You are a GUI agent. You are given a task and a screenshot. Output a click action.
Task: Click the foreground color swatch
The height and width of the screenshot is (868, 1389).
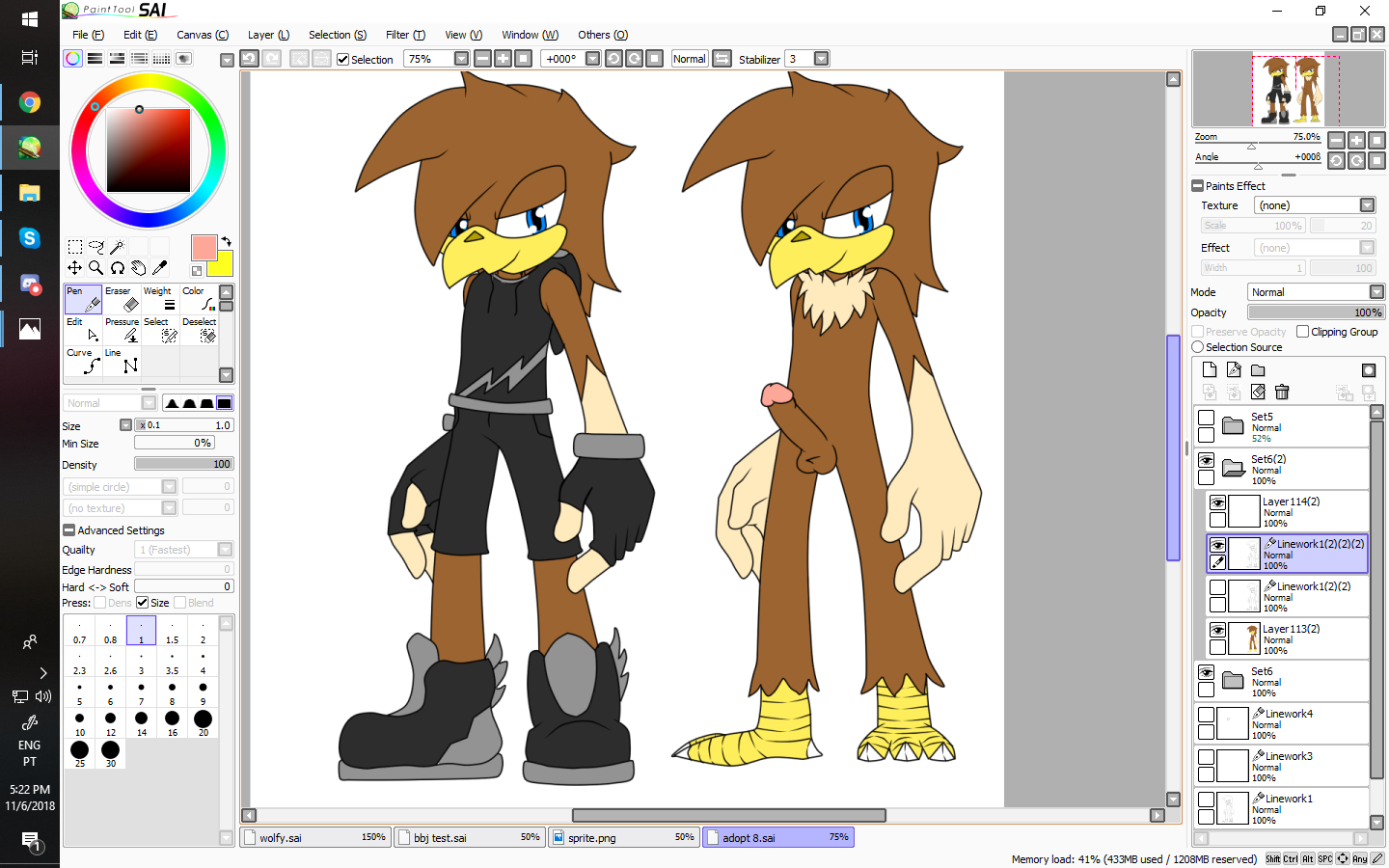click(204, 248)
